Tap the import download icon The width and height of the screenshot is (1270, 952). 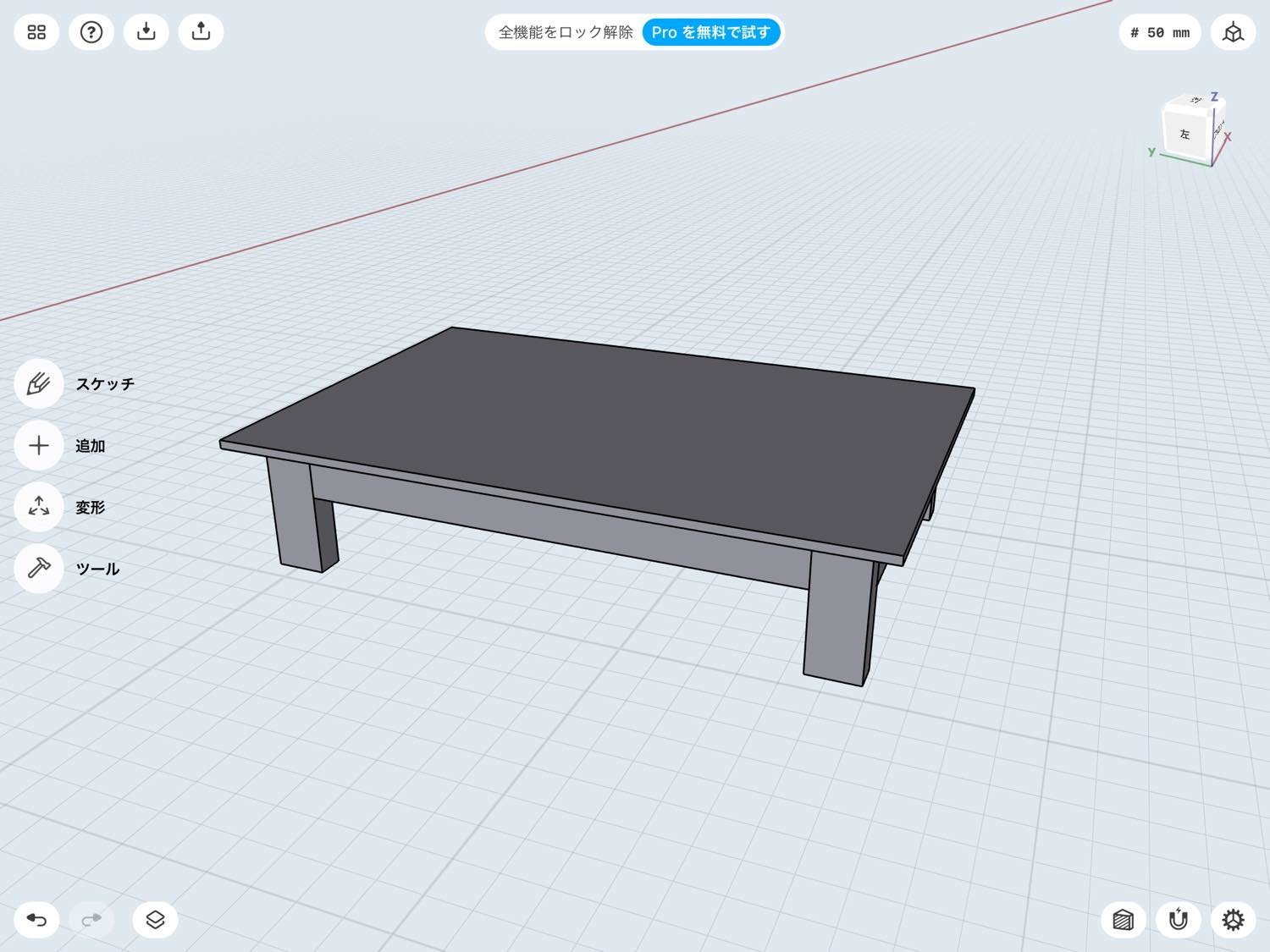tap(146, 32)
